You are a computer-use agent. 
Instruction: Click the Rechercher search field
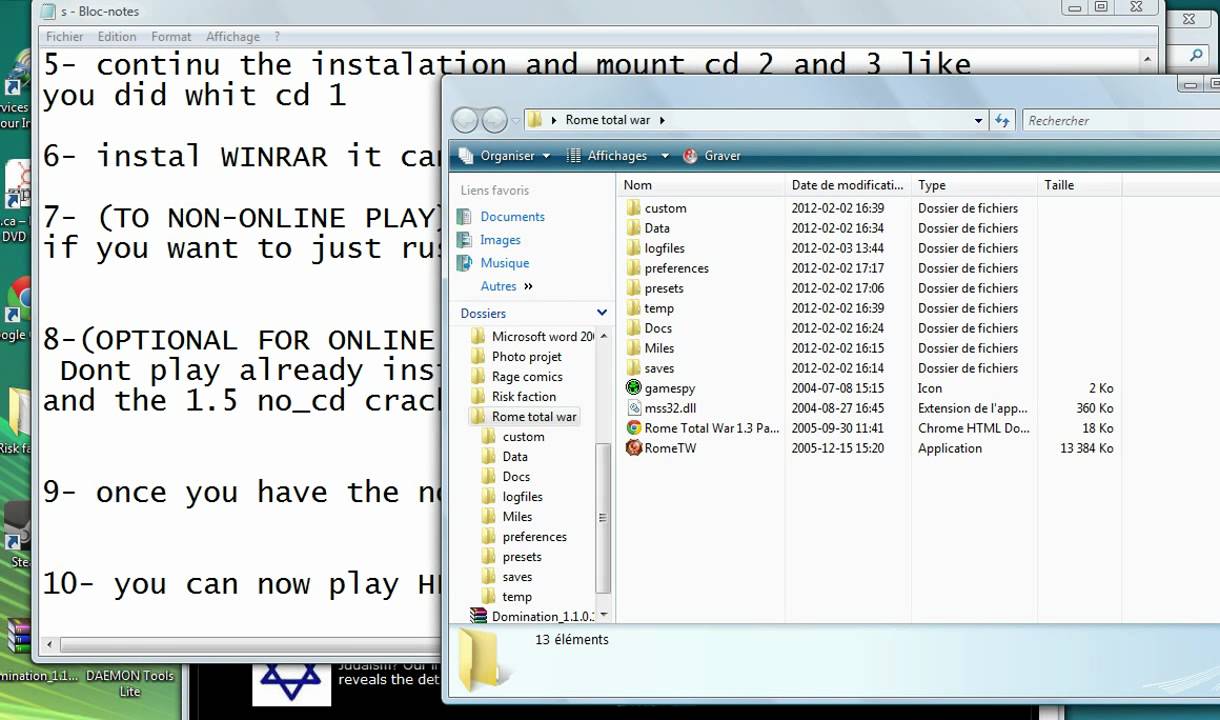(1120, 120)
